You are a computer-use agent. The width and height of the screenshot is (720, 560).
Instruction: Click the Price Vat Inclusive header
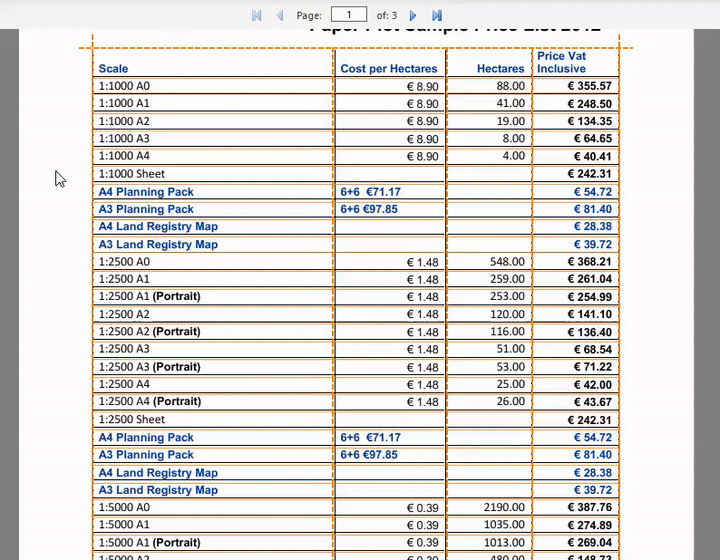pos(562,63)
